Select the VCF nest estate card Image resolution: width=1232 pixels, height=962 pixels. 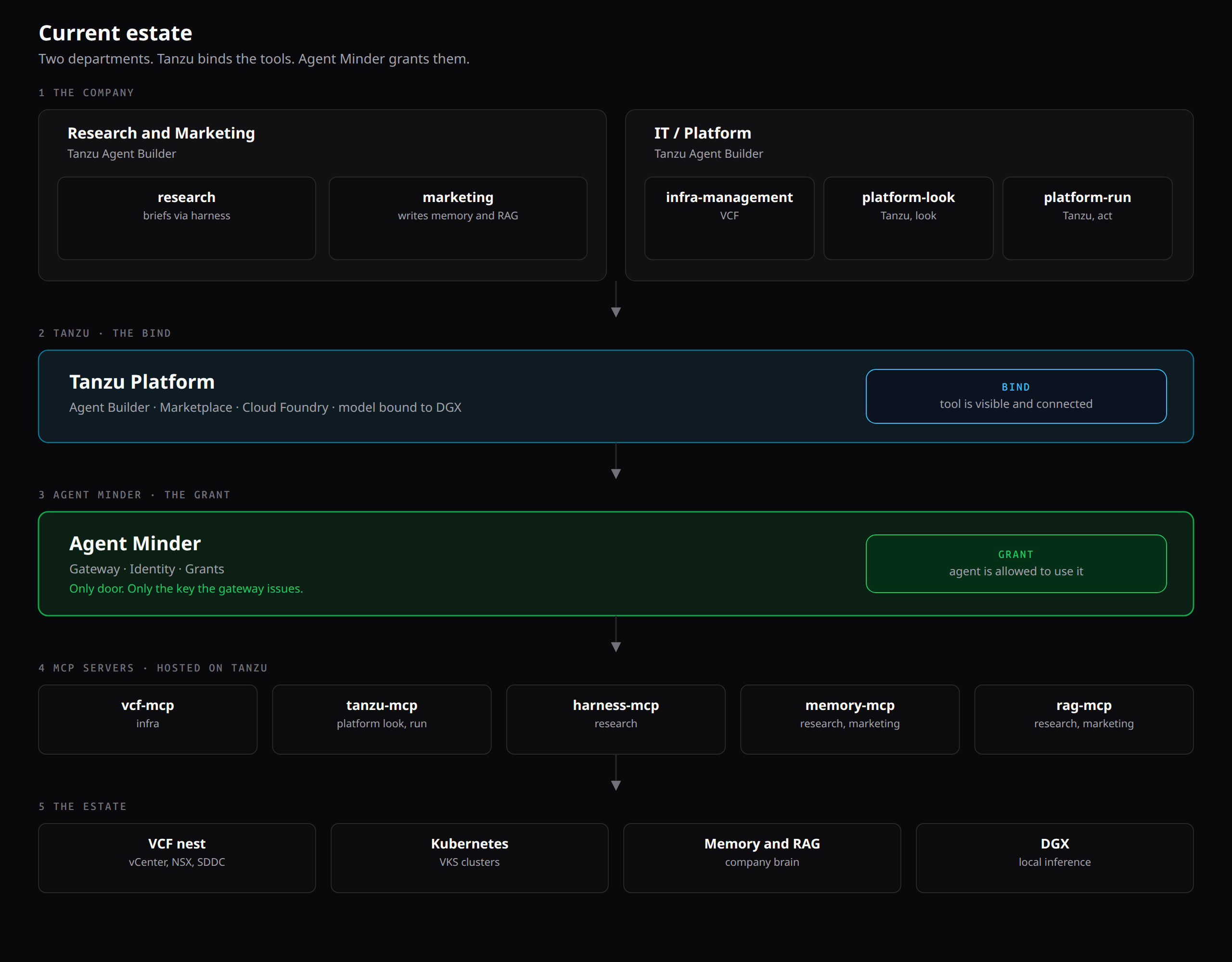click(177, 858)
